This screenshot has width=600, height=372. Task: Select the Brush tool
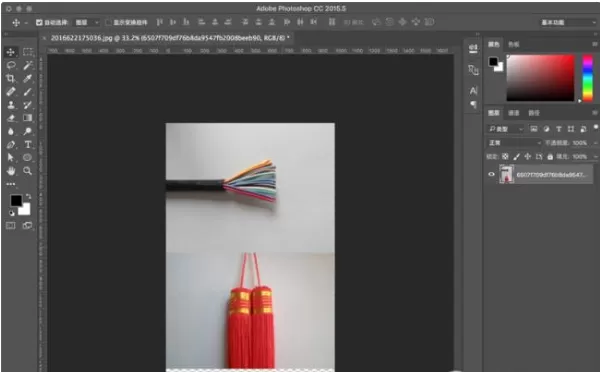coord(28,91)
